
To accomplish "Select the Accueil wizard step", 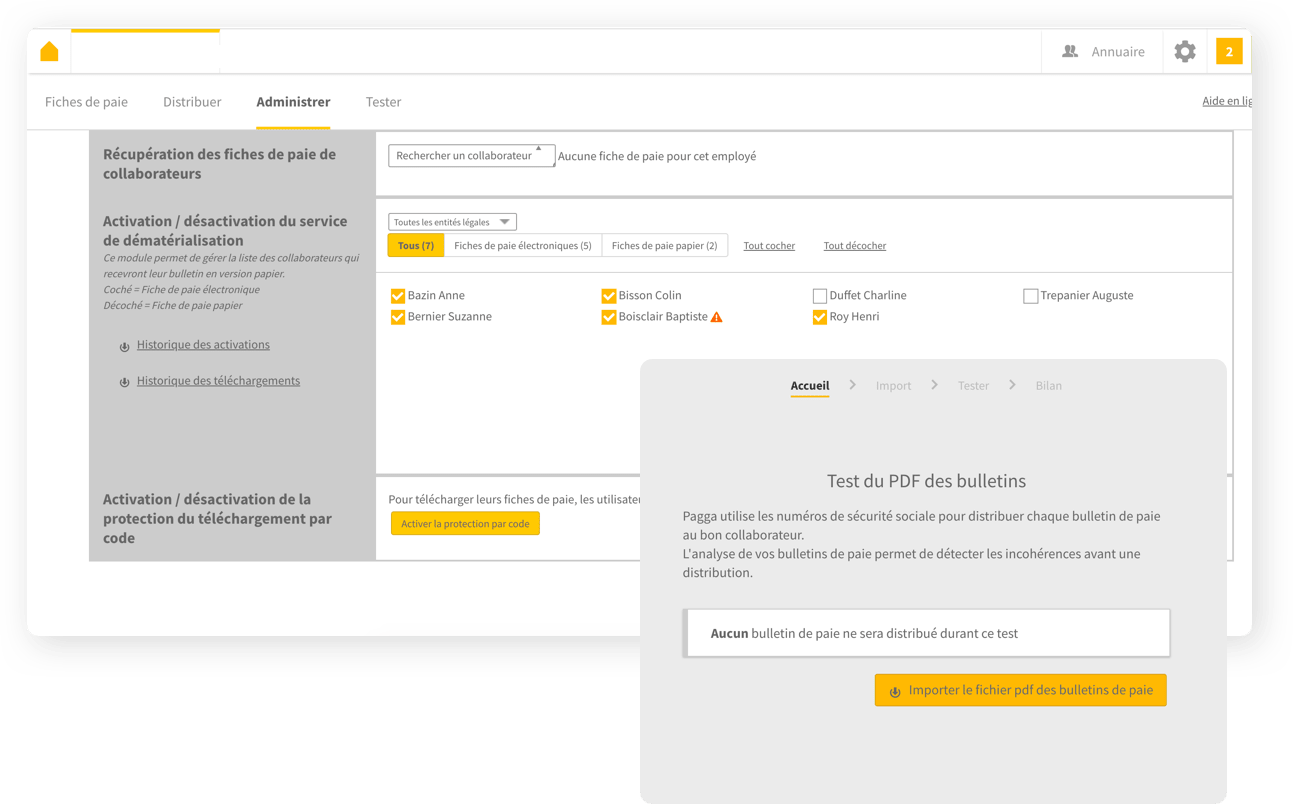I will [810, 386].
